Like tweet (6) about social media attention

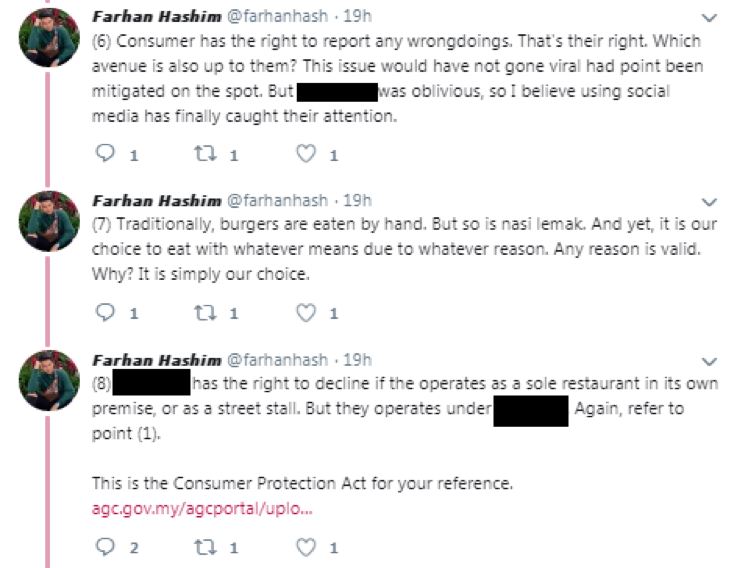pos(308,155)
